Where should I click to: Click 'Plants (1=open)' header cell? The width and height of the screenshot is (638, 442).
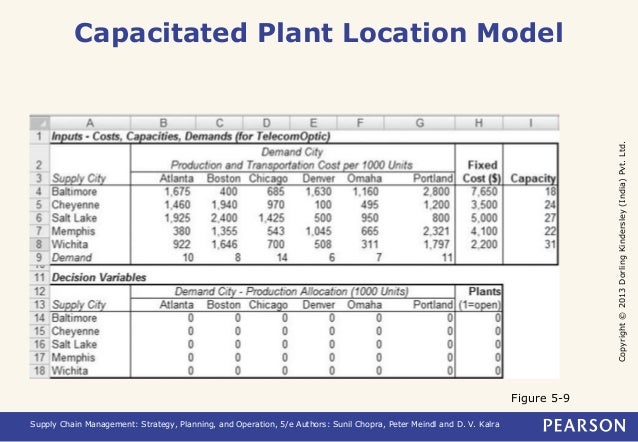(x=479, y=298)
